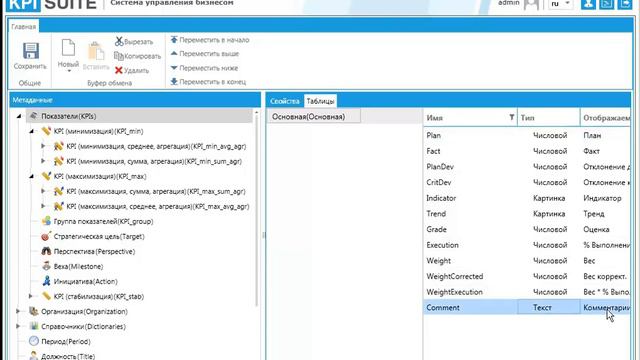The image size is (640, 360).
Task: Delete item with red X Удалить
Action: click(x=119, y=70)
